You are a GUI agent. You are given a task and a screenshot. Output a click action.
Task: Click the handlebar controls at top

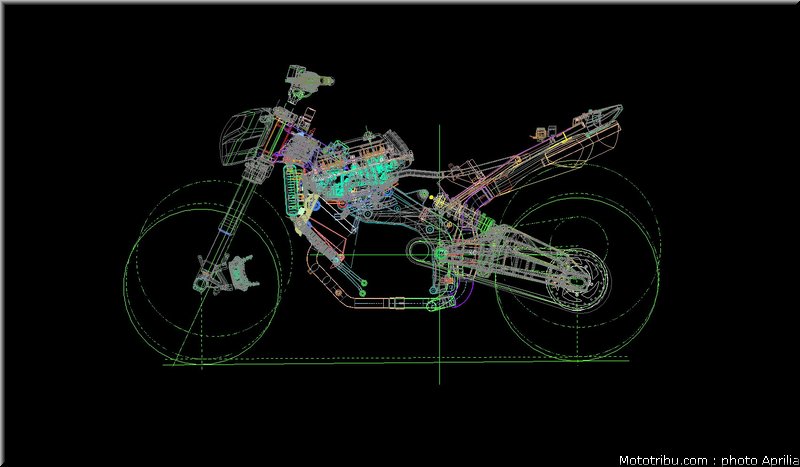click(x=308, y=82)
